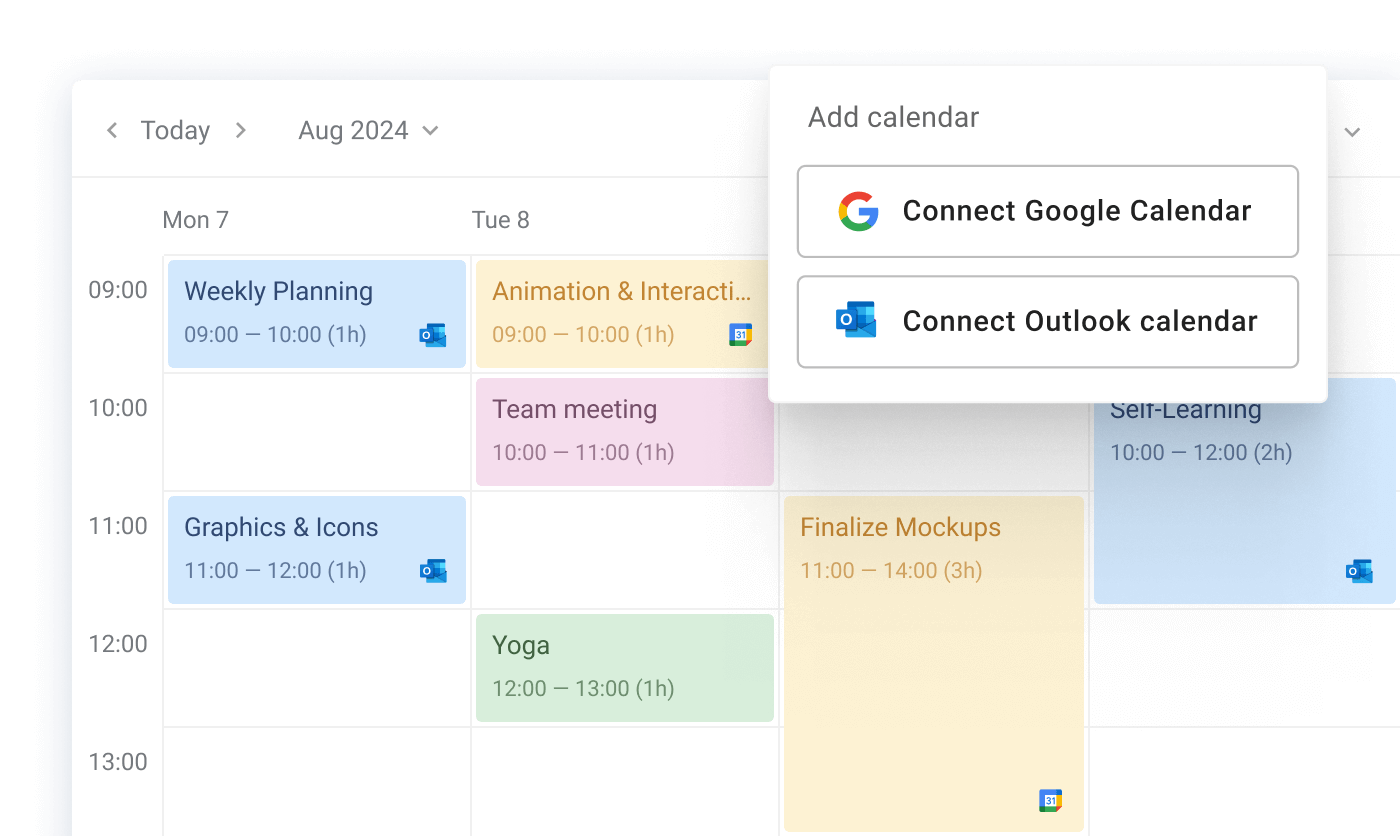Click the Google logo in the connect button

tap(857, 211)
